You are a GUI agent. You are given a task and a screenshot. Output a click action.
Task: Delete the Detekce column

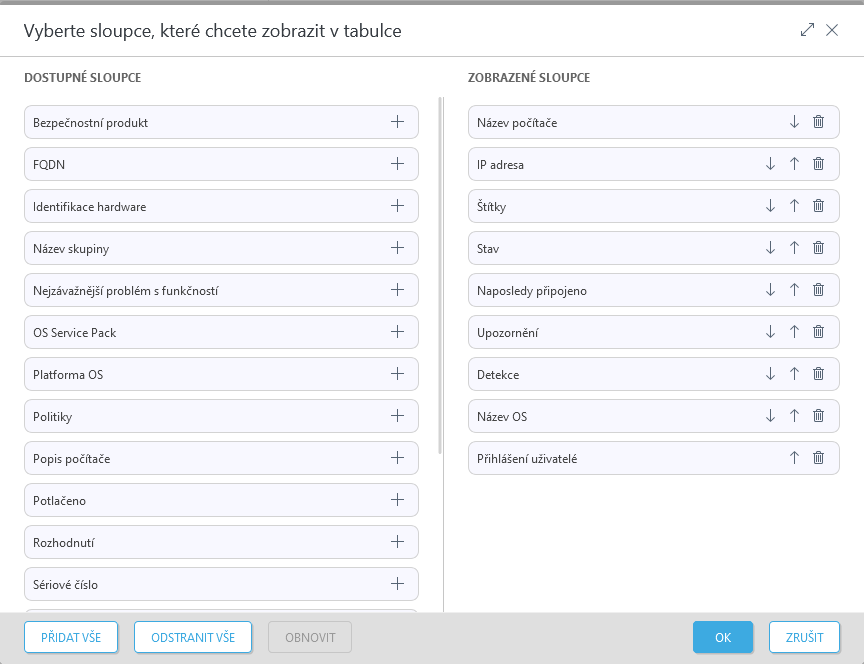tap(818, 374)
